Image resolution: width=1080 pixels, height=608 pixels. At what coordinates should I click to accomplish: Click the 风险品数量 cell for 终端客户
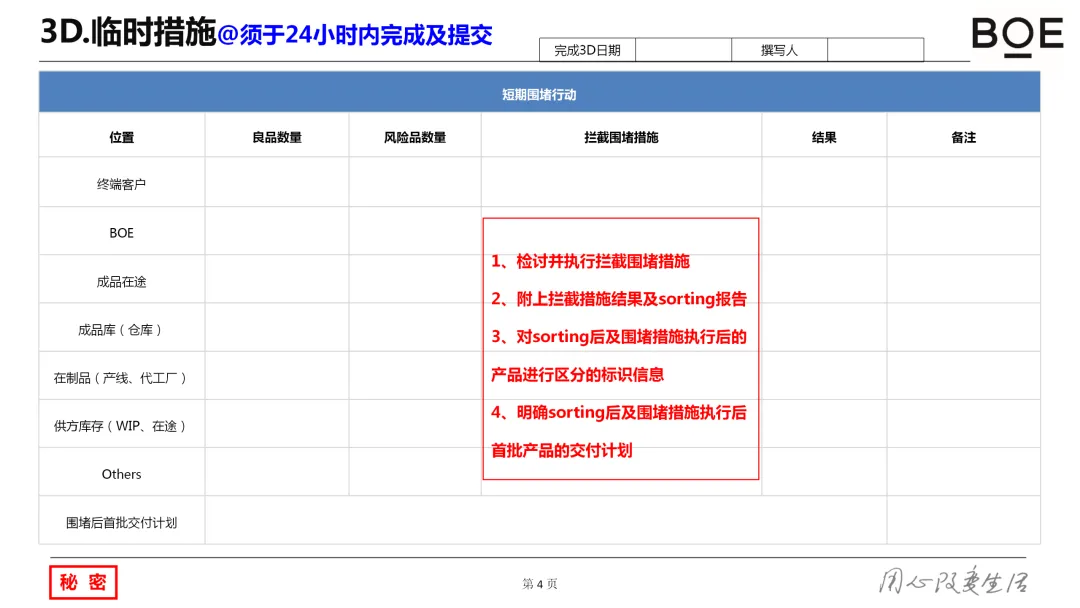pos(415,182)
